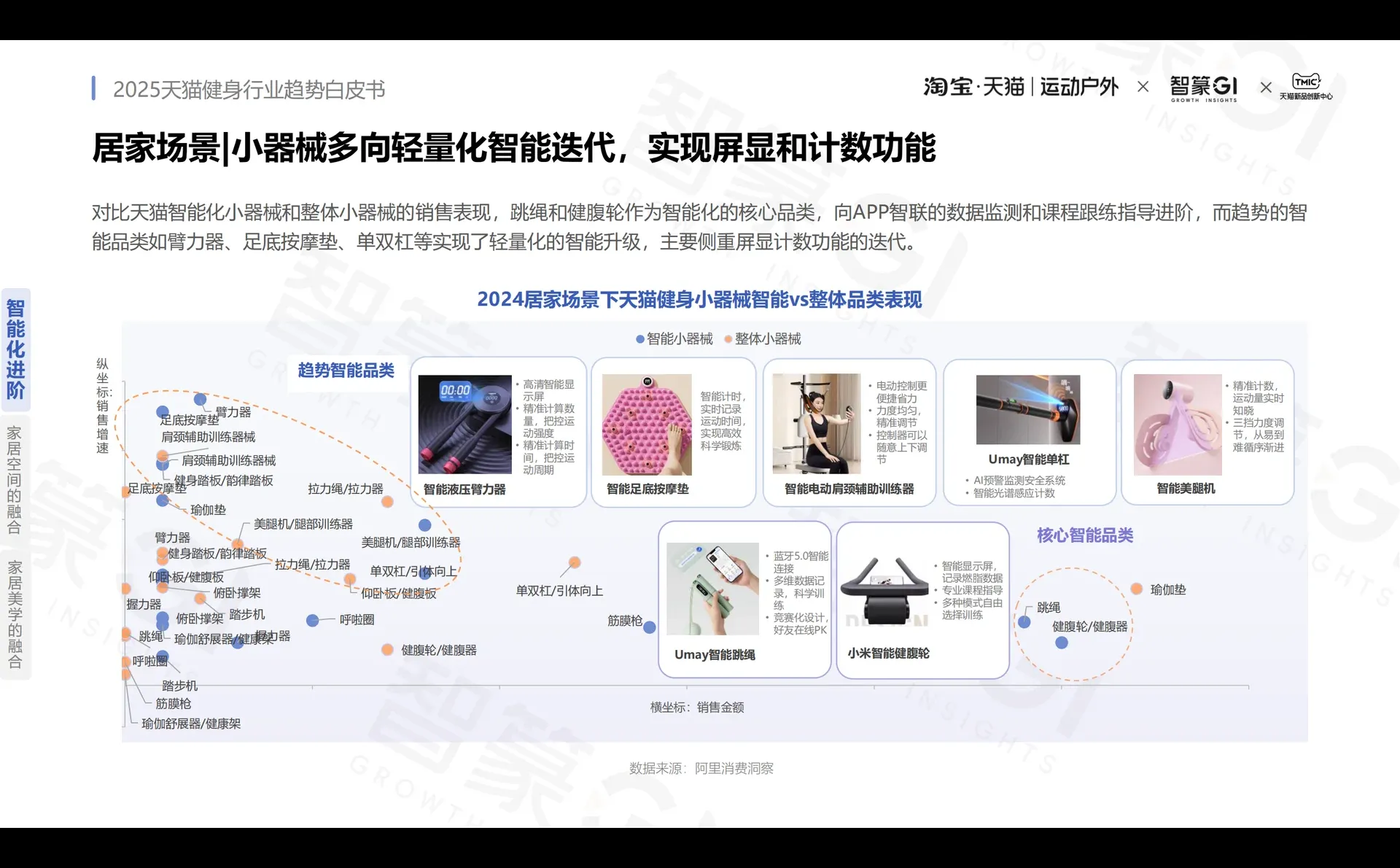Viewport: 1400px width, 868px height.
Task: Click the 数据来源：阿里消费洞察 source link
Action: (701, 768)
